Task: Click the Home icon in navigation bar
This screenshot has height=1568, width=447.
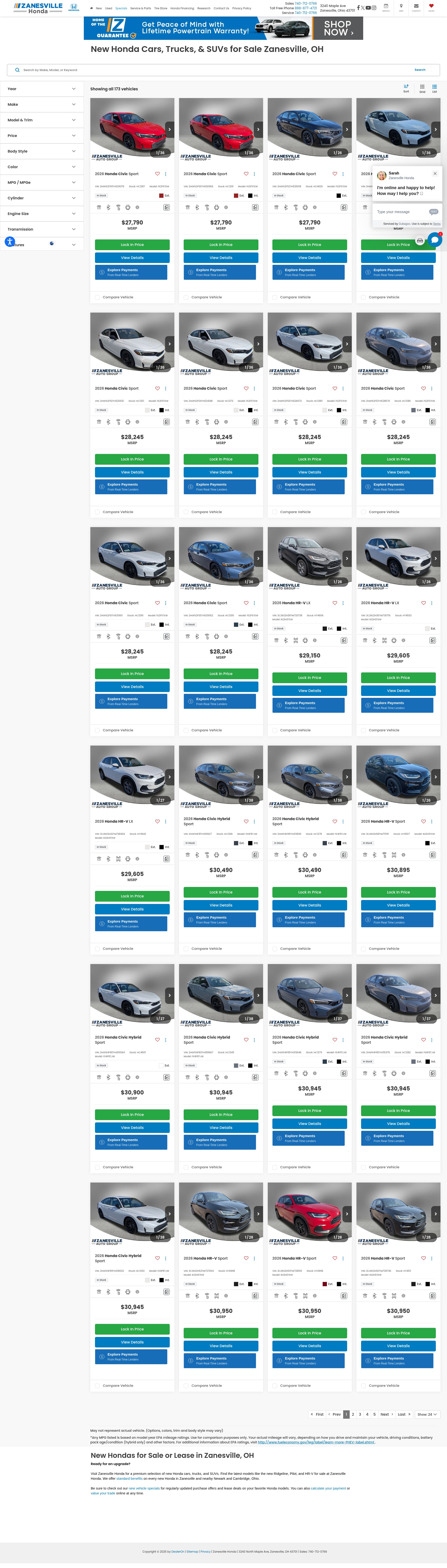Action: [x=92, y=9]
